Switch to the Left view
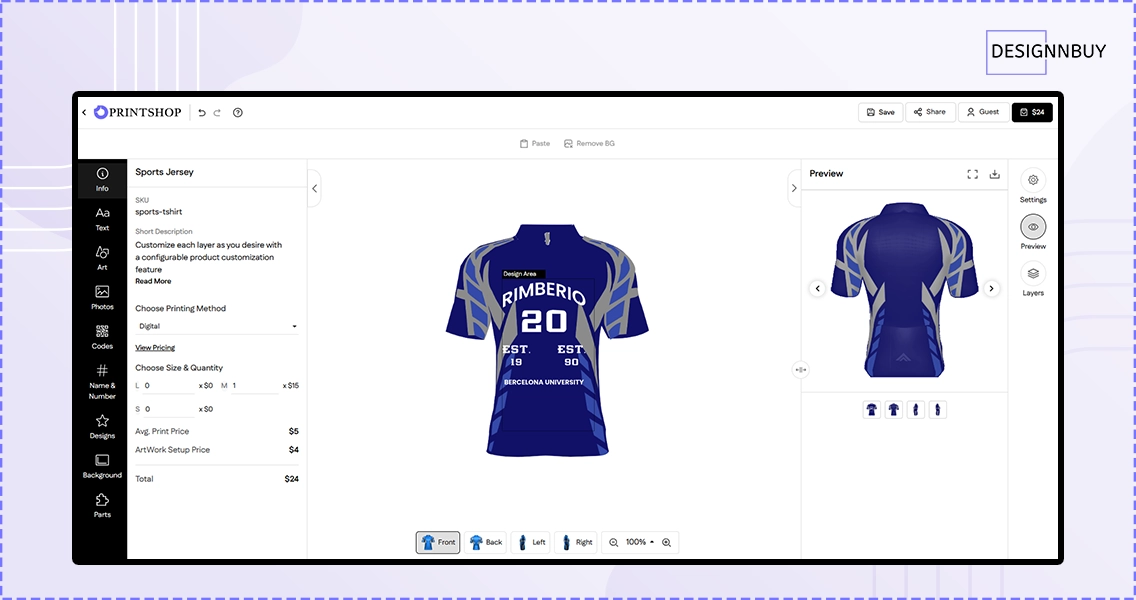 pyautogui.click(x=530, y=542)
